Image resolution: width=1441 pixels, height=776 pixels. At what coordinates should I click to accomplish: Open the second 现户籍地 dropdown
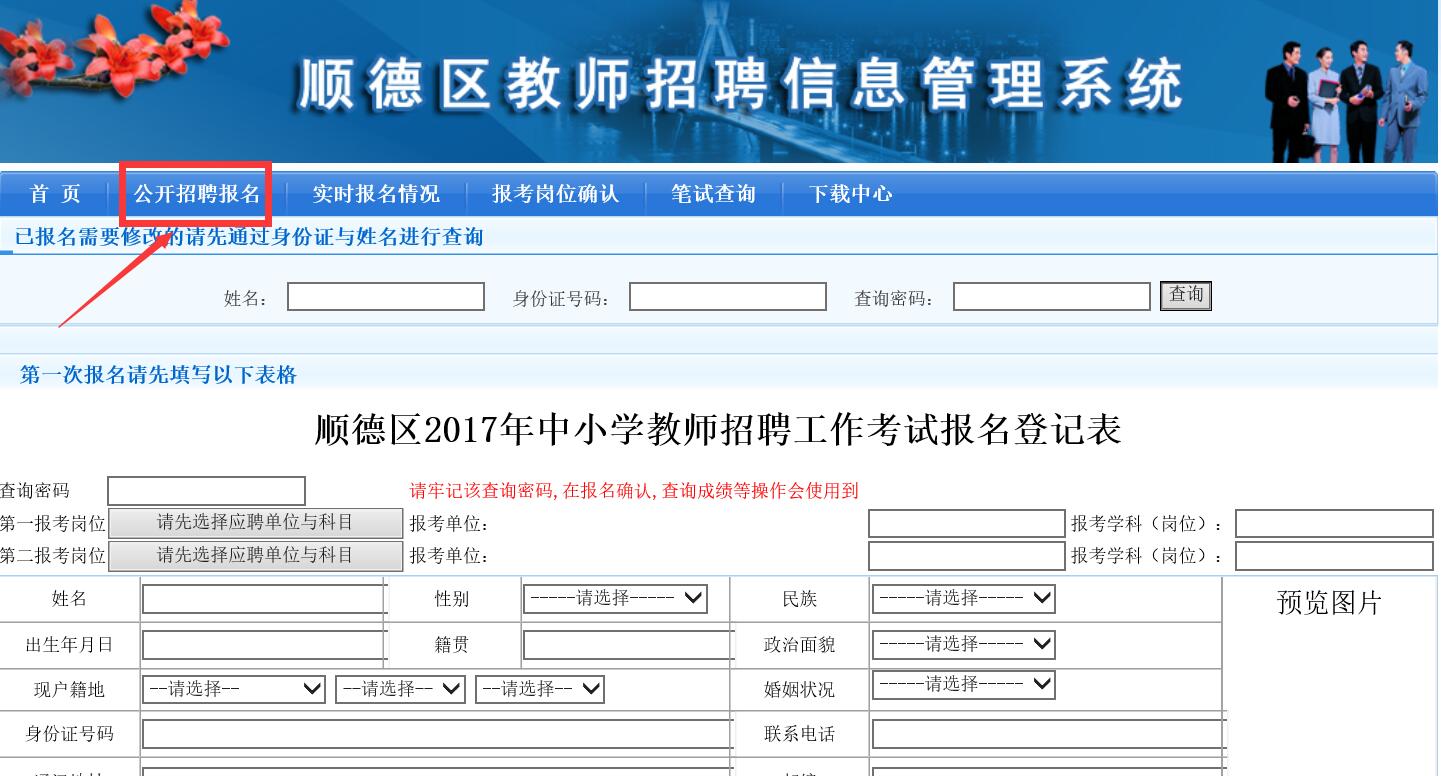click(401, 689)
